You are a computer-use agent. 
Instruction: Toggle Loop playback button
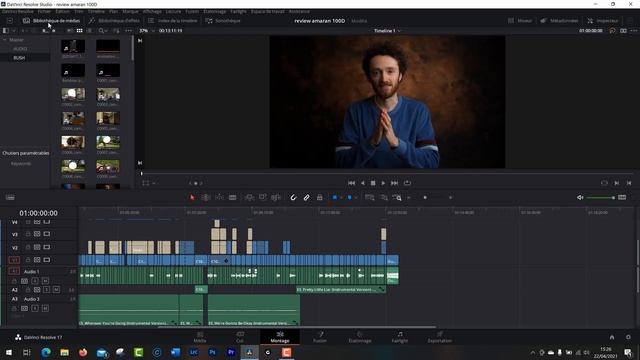(x=407, y=183)
